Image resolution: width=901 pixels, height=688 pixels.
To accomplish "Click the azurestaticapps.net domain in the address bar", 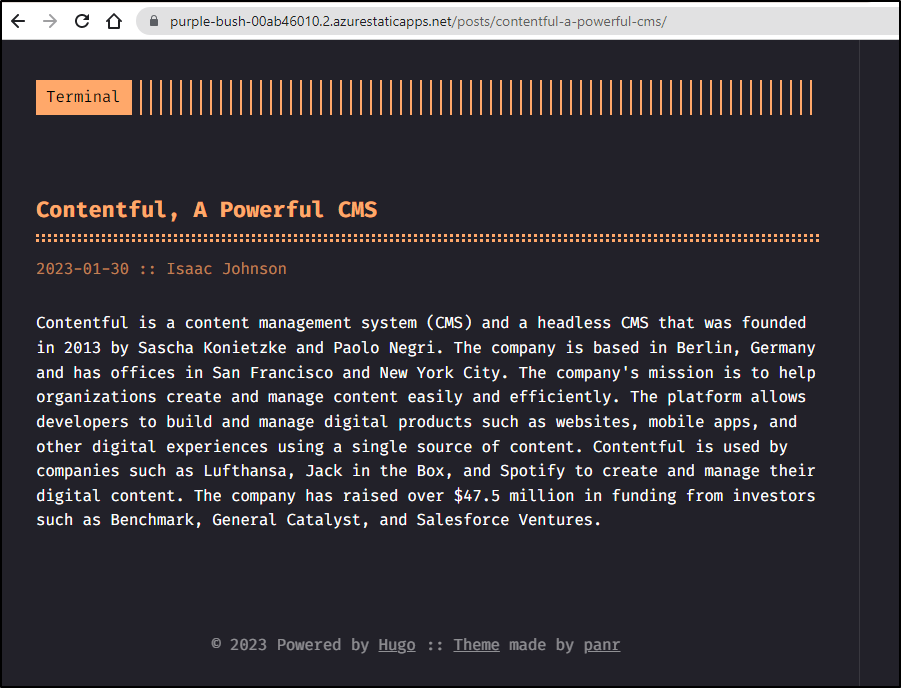I will [x=392, y=21].
